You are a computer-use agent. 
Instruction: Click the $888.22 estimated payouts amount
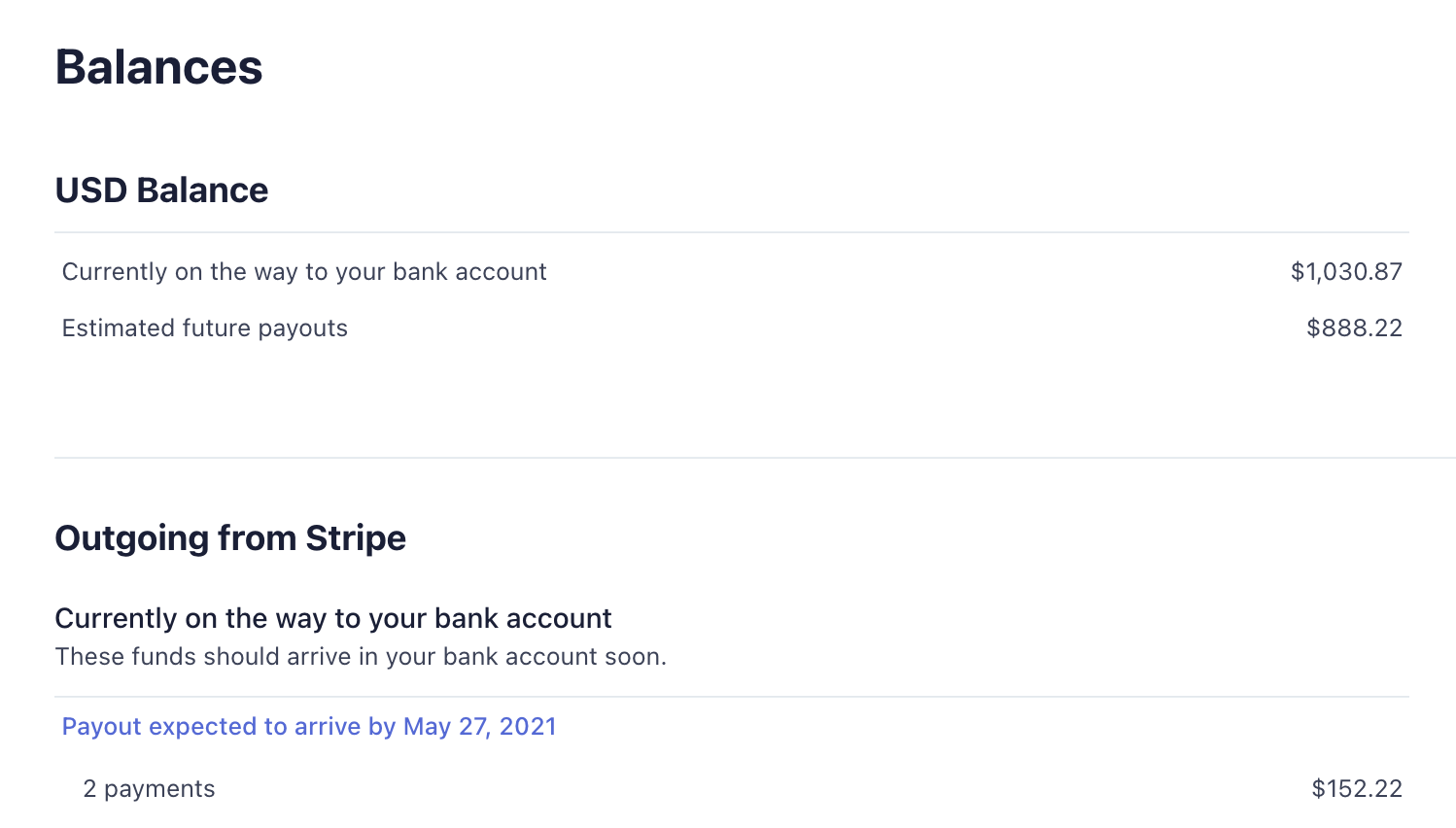(1353, 328)
